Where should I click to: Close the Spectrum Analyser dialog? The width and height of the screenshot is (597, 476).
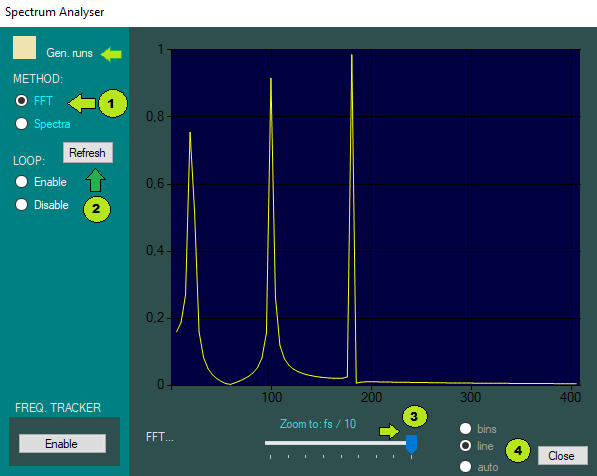562,455
